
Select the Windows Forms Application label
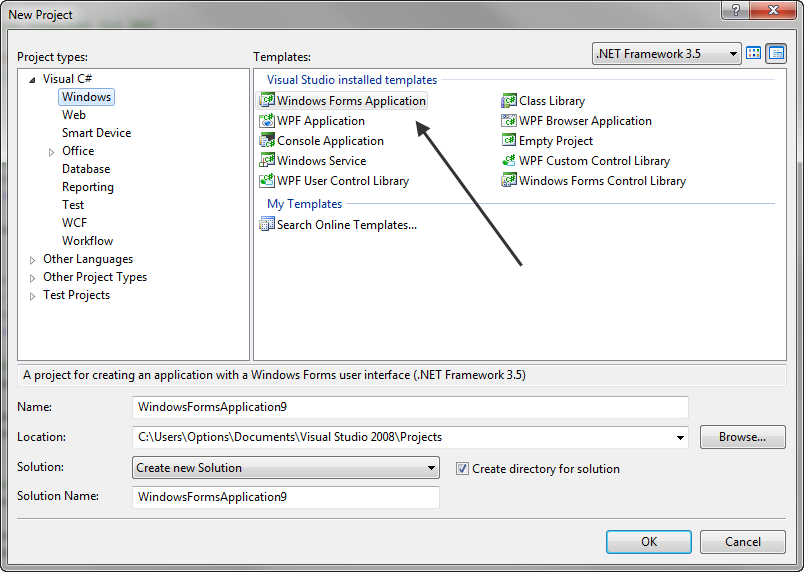tap(351, 100)
